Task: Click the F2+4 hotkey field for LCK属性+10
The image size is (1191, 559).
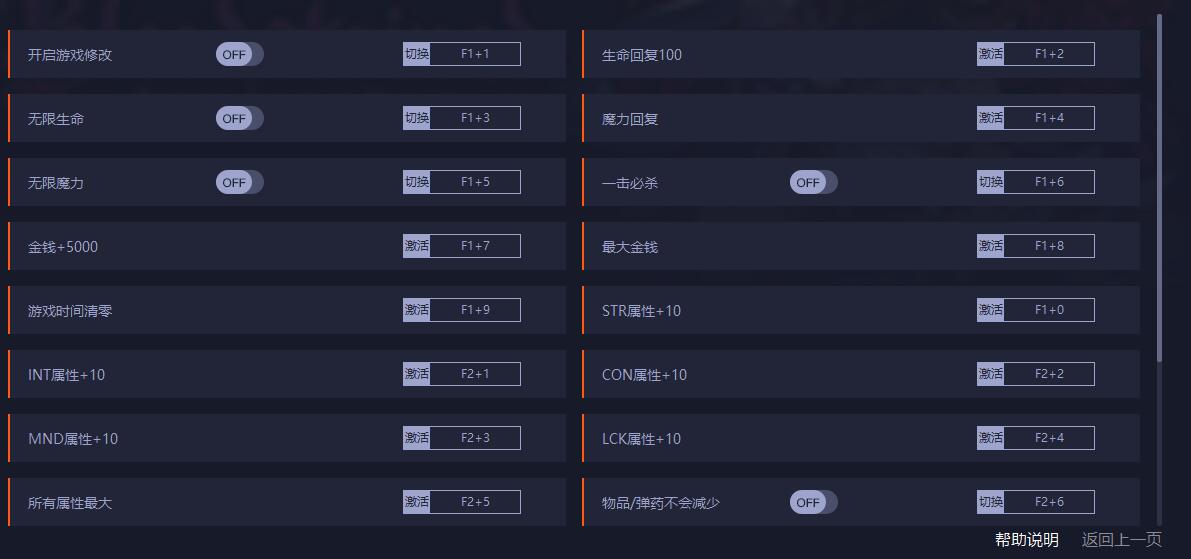Action: [1049, 438]
